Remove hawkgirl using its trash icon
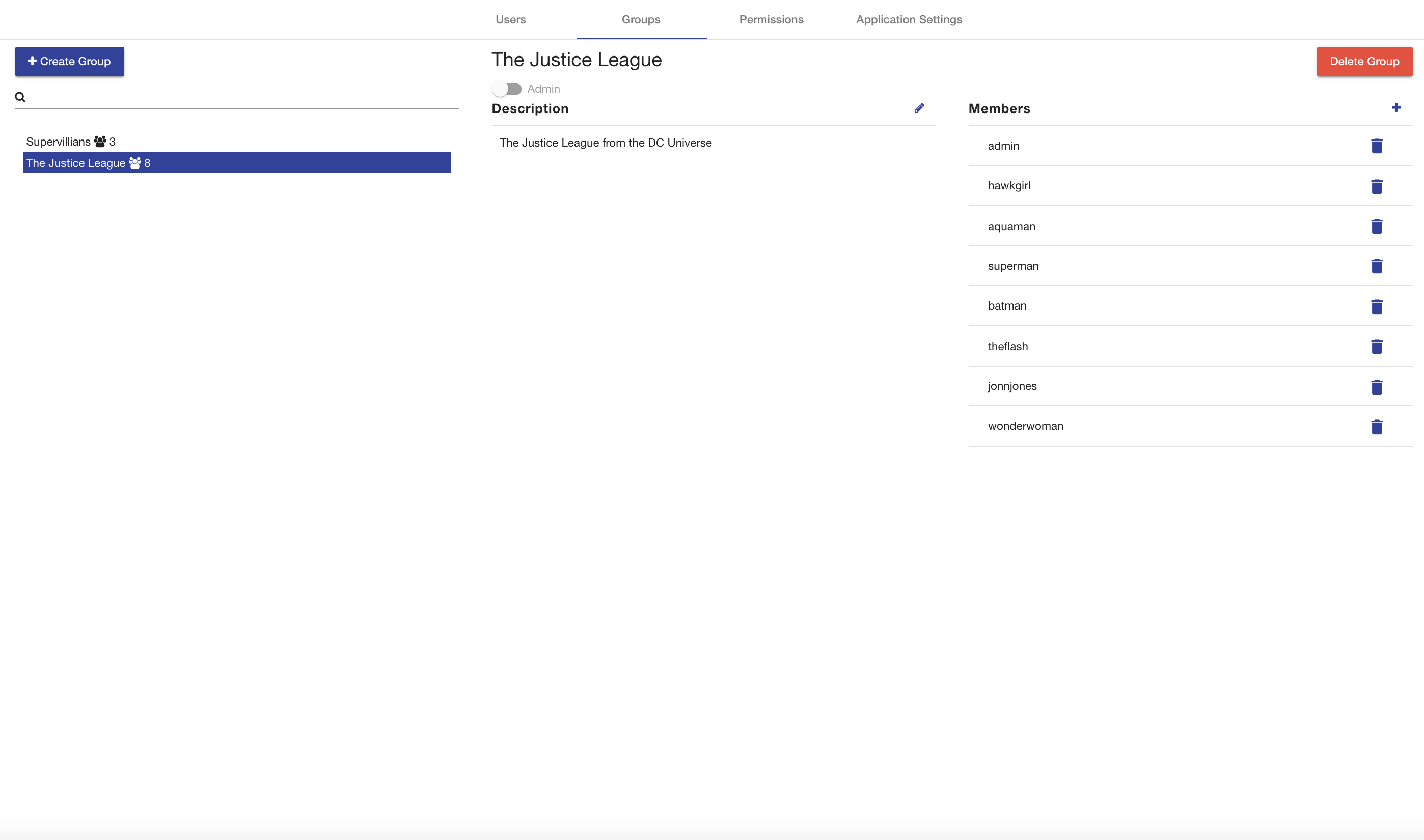Viewport: 1424px width, 840px height. (x=1377, y=186)
